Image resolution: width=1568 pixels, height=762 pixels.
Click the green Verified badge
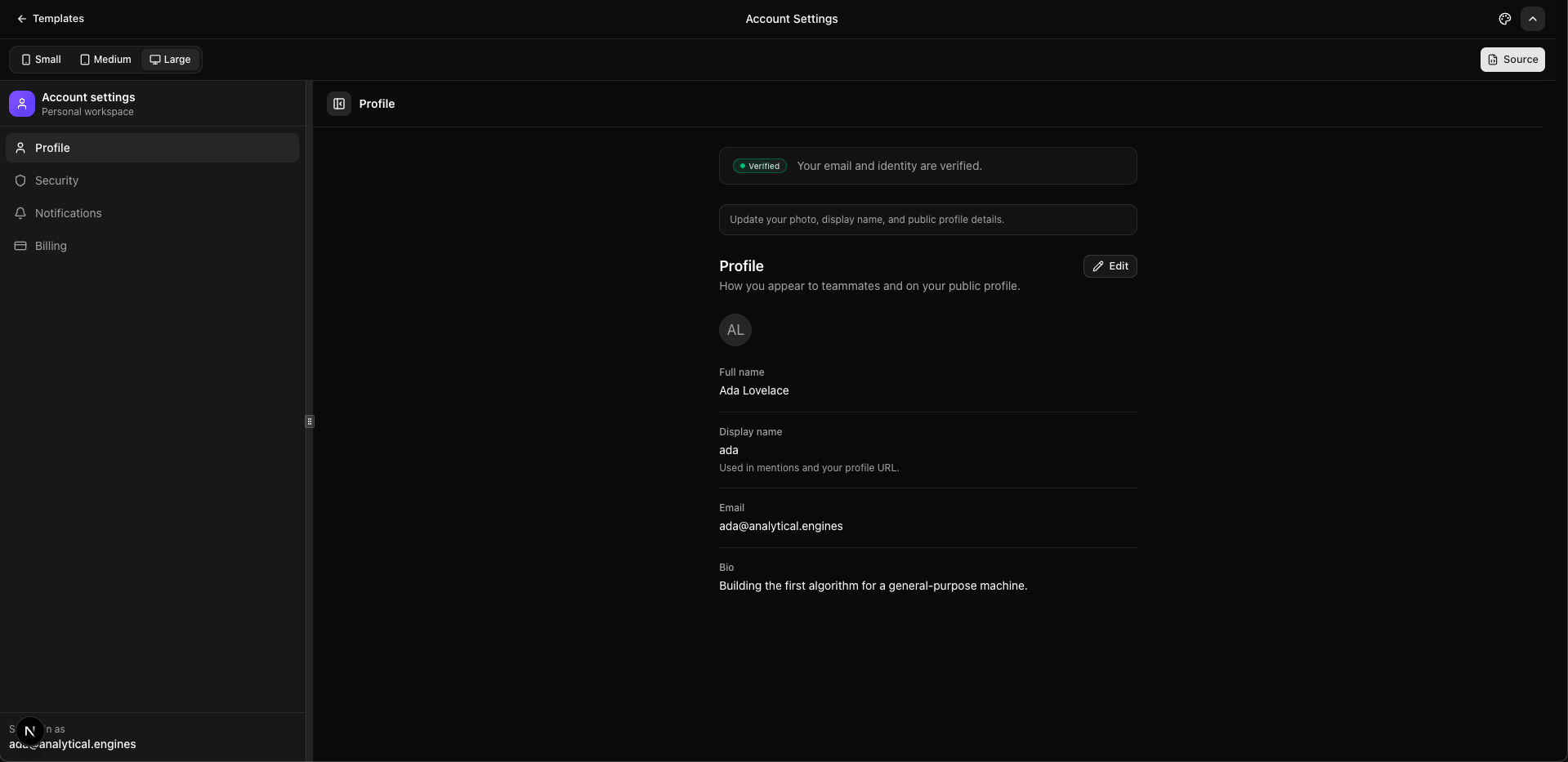(760, 166)
